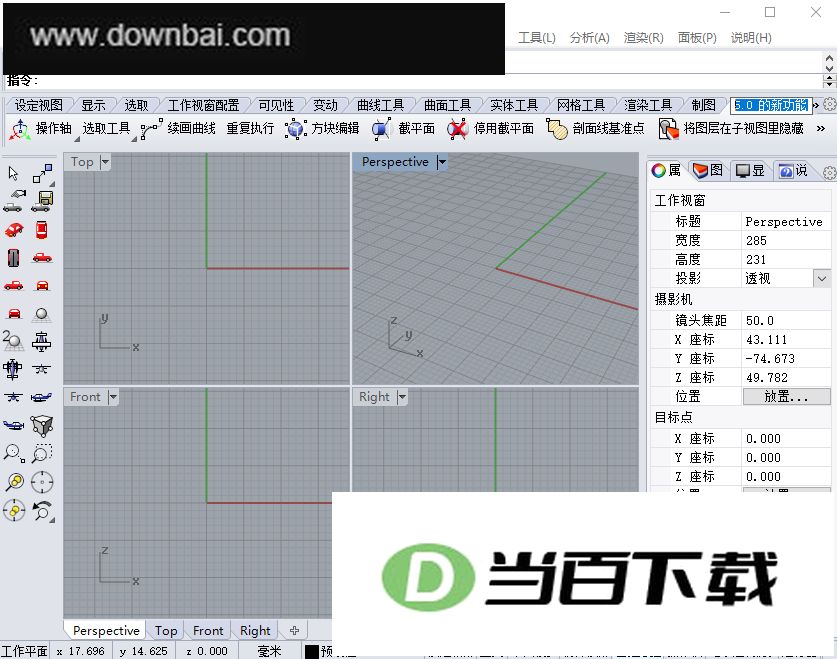Add a viewport tab with the plus
Screen dimensions: 837x659
[294, 631]
